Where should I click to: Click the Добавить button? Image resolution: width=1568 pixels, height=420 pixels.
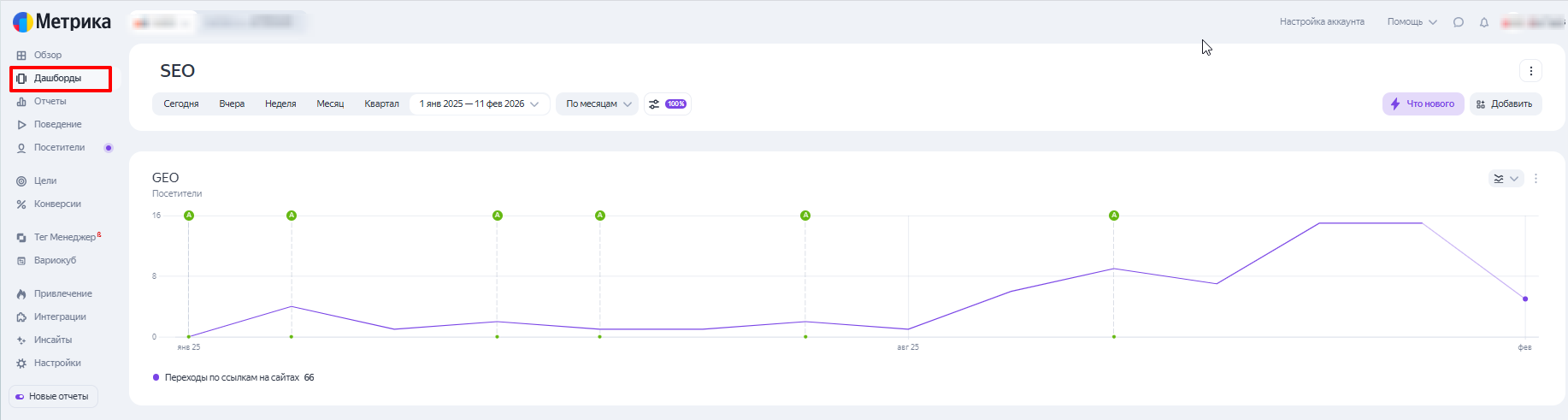(x=1505, y=104)
